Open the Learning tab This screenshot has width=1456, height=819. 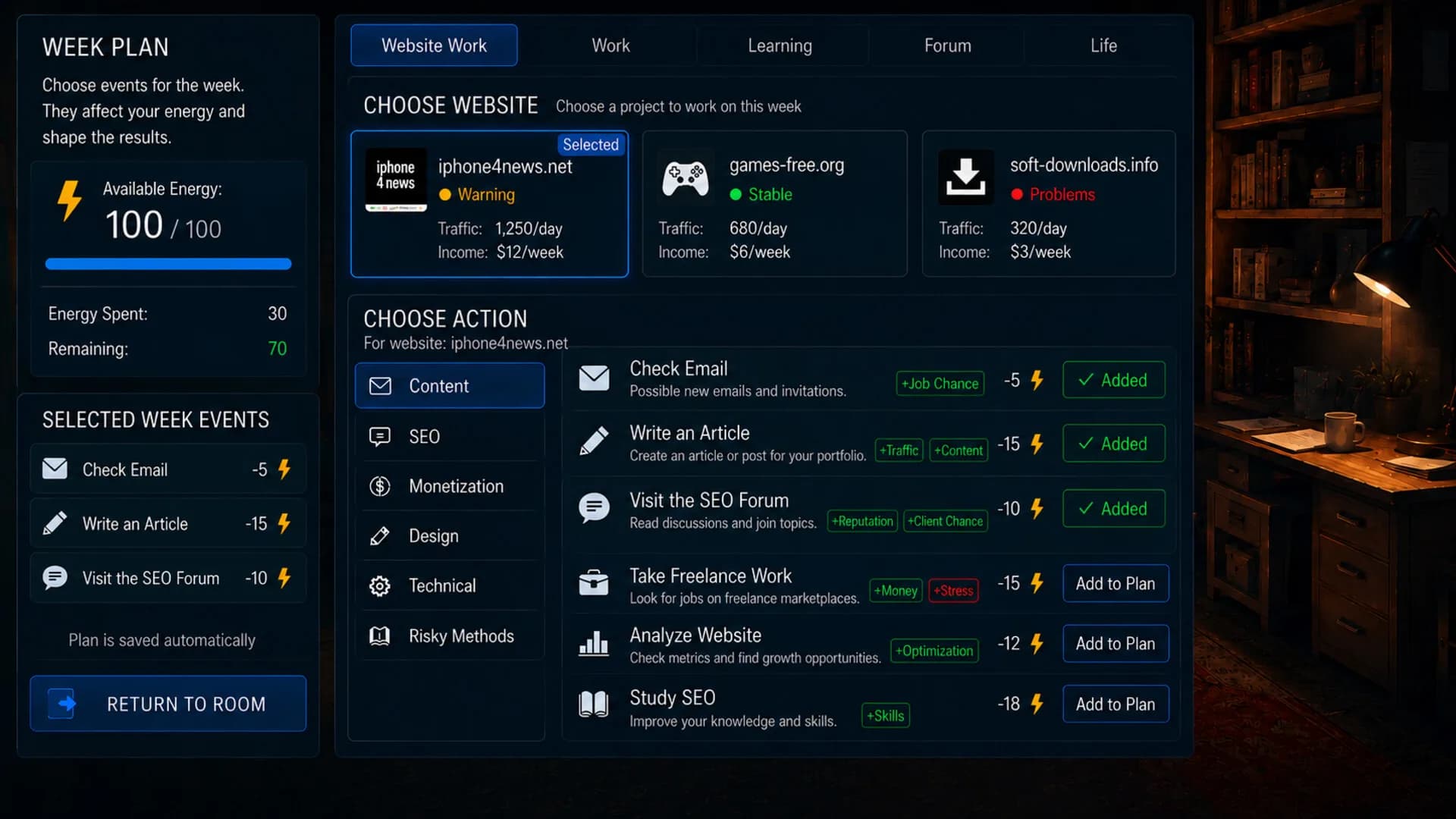tap(780, 45)
